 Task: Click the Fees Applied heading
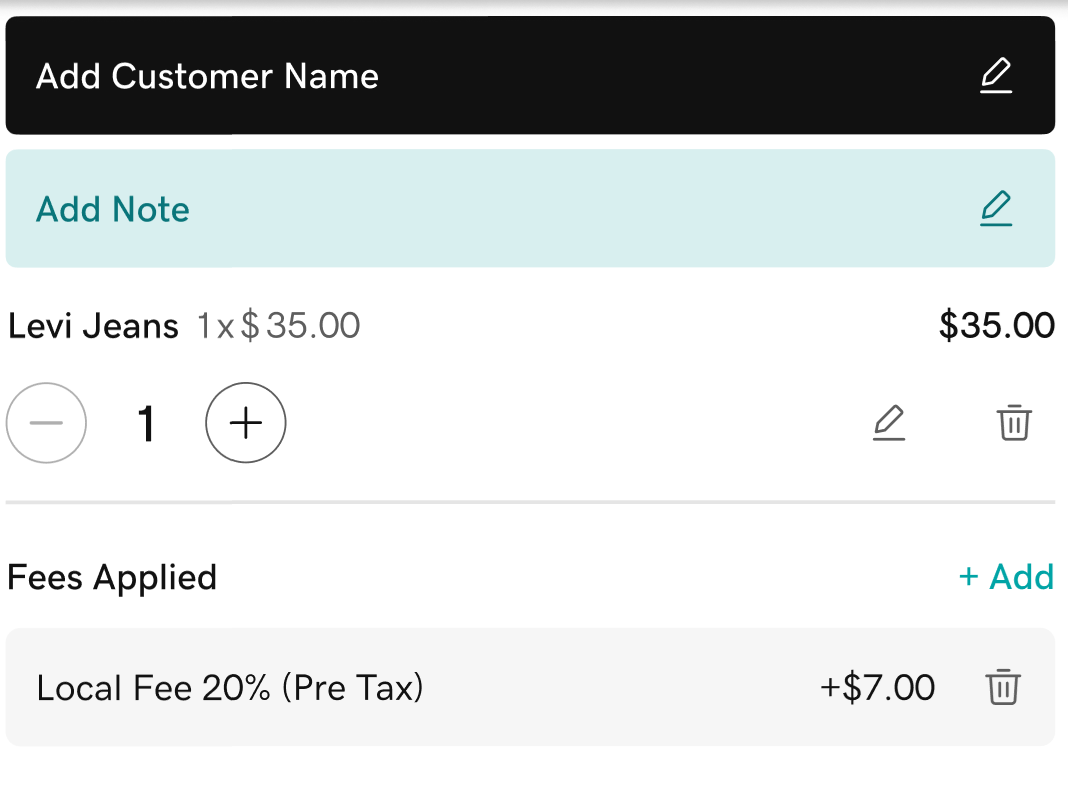pos(112,577)
